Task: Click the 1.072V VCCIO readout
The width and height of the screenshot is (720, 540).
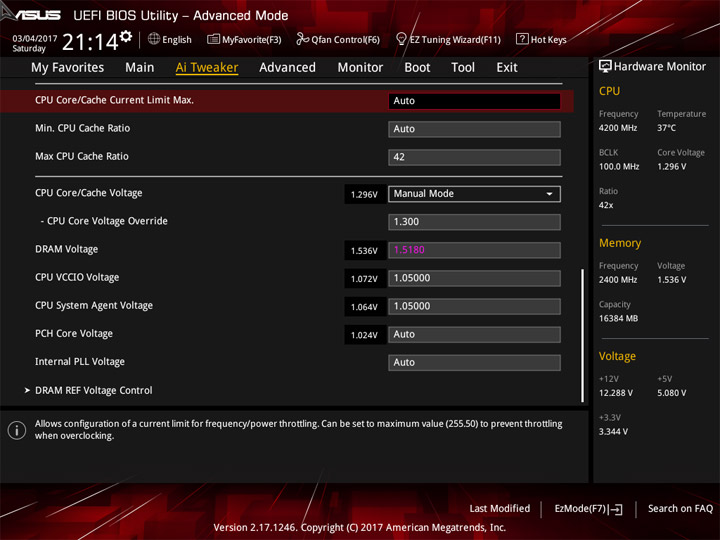Action: point(364,279)
